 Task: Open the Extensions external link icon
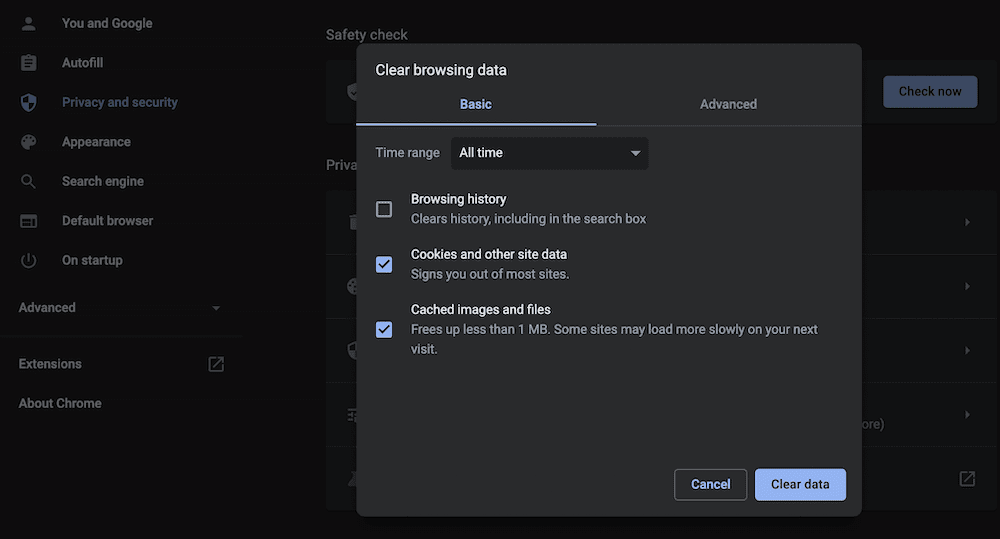click(x=216, y=364)
